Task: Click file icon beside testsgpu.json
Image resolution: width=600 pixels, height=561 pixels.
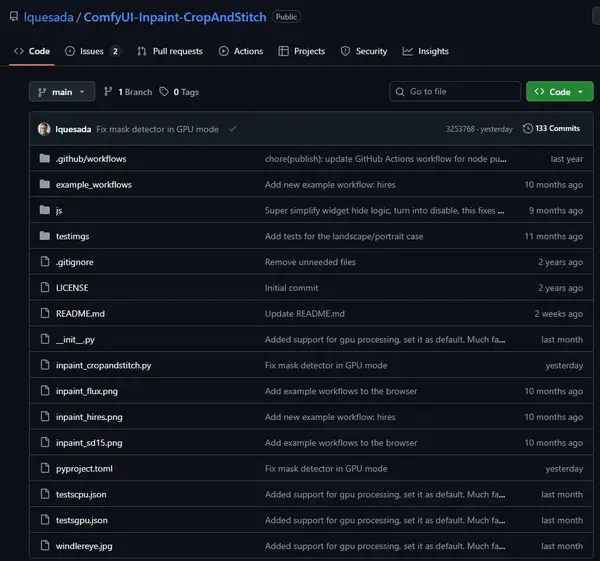Action: click(x=45, y=520)
